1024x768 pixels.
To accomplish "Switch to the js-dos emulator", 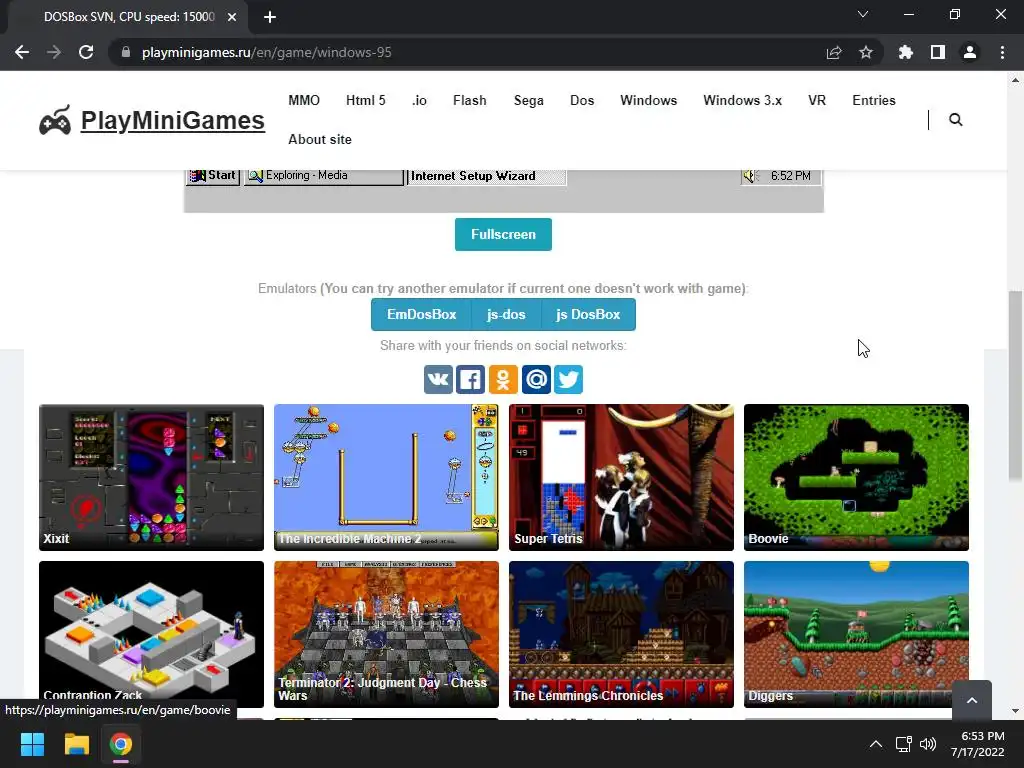I will click(x=506, y=315).
